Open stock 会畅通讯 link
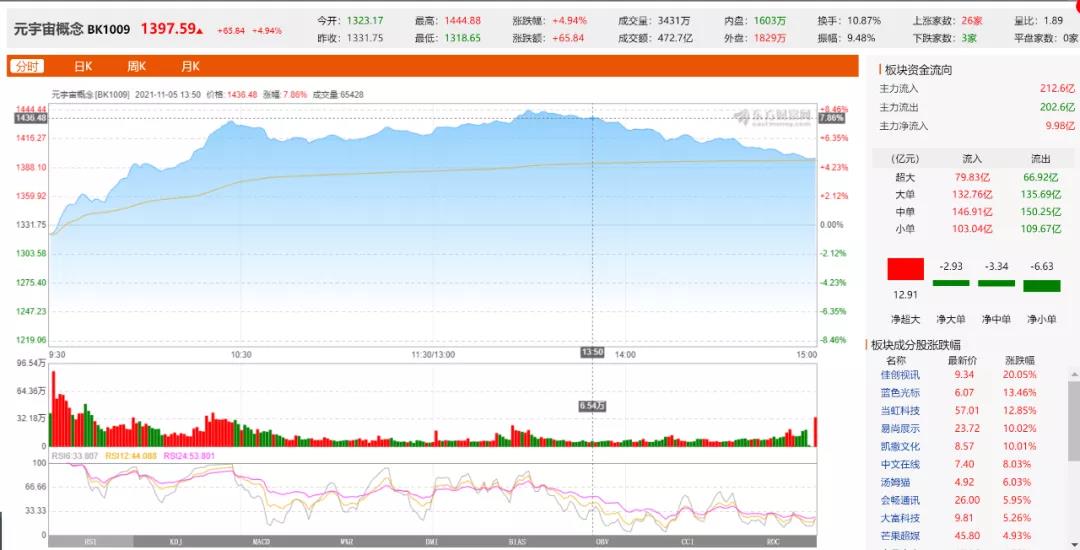This screenshot has width=1080, height=550. [x=900, y=500]
